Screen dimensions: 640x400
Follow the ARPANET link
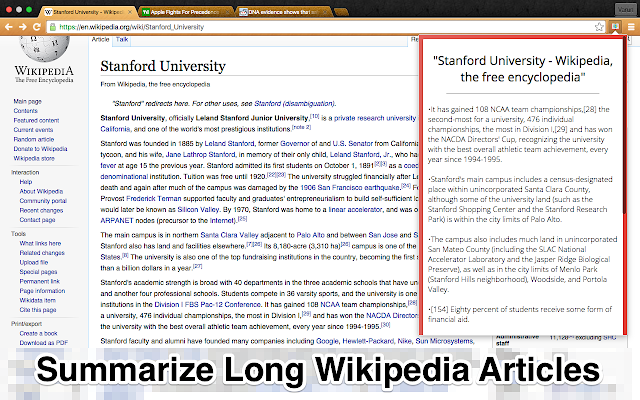117,220
